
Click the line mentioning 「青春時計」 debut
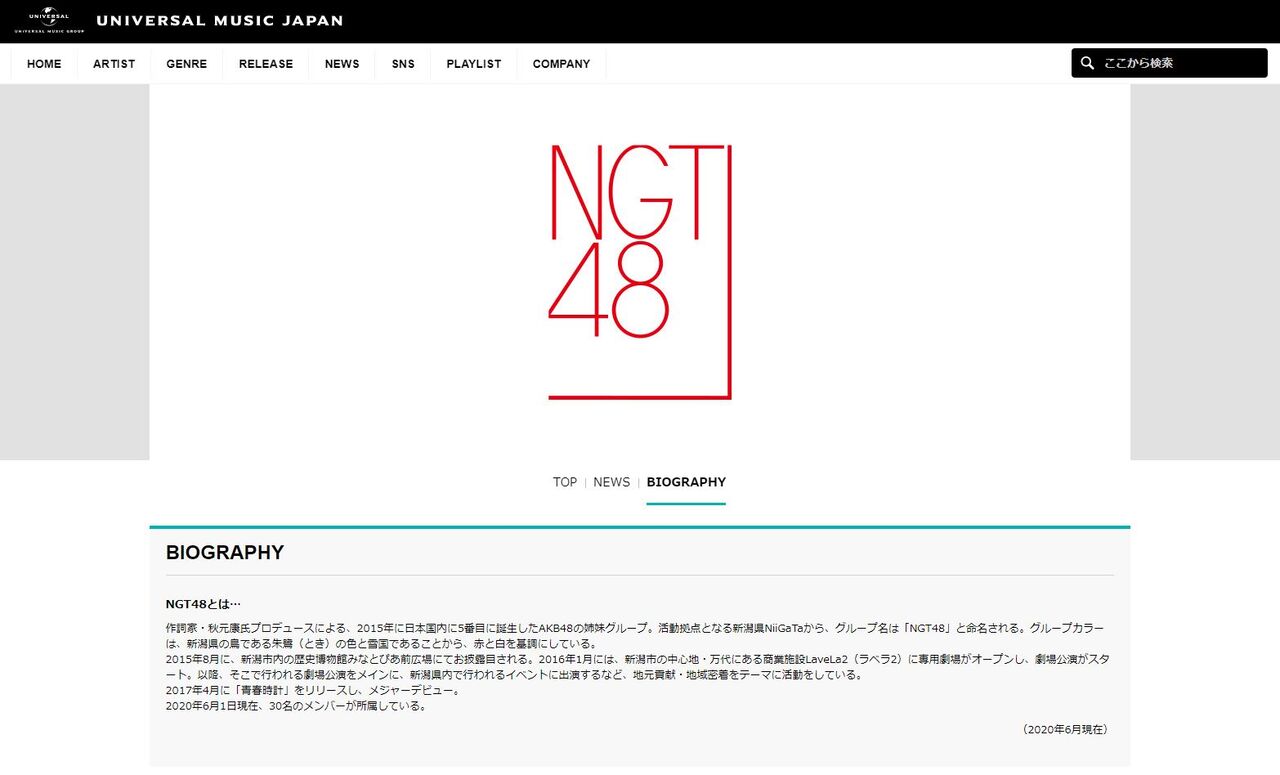(313, 691)
